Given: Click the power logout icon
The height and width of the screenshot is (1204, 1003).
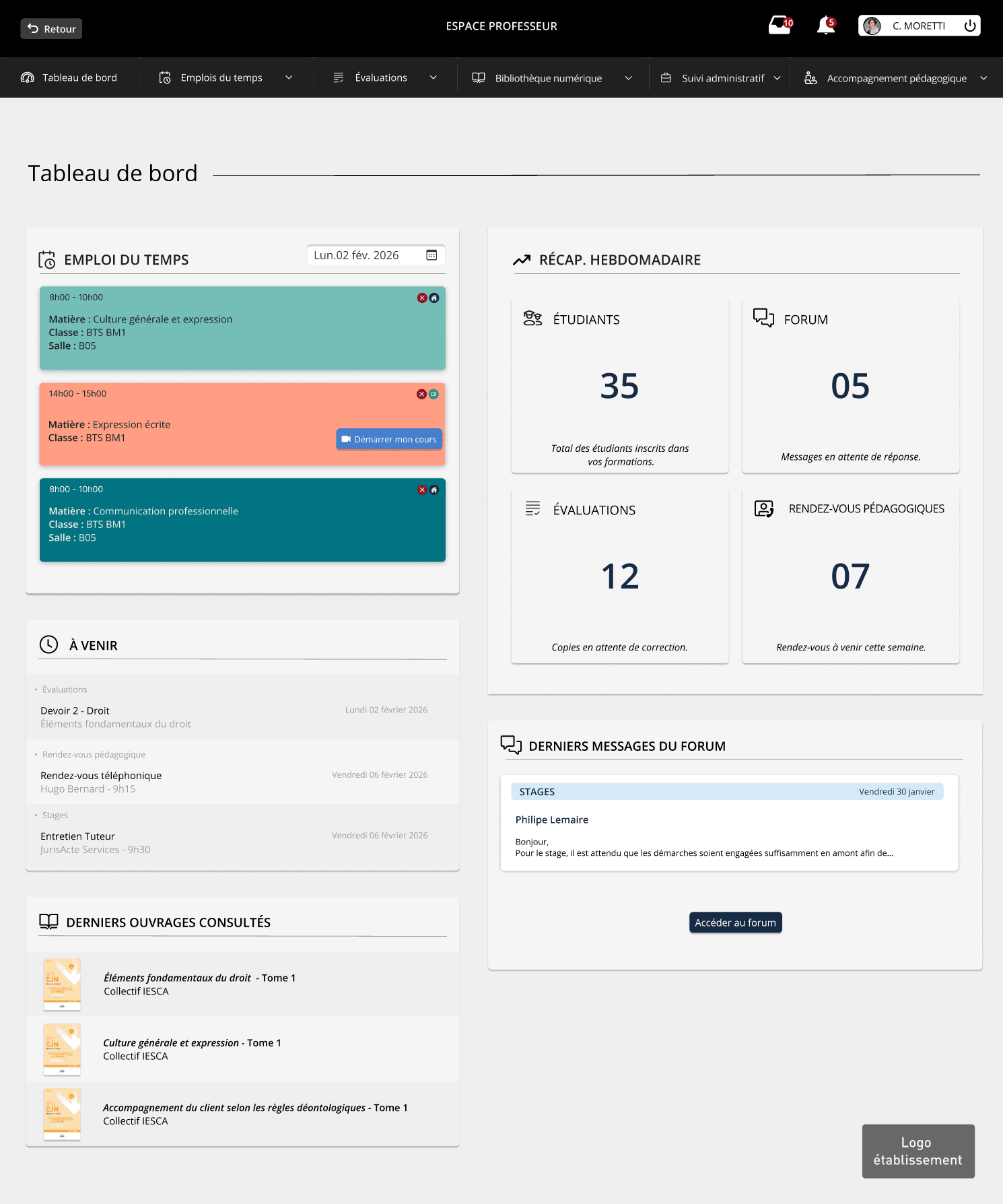Looking at the screenshot, I should click(x=969, y=26).
